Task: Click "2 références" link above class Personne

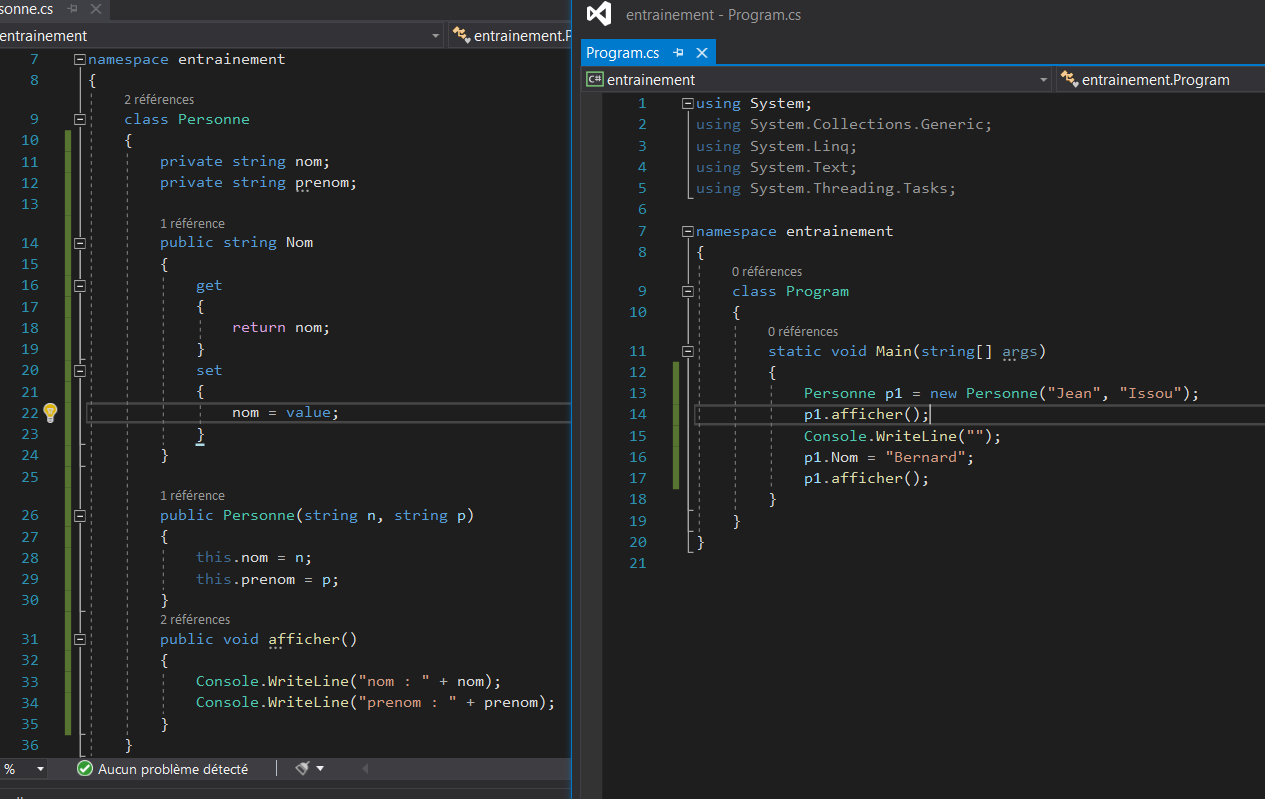Action: click(159, 100)
